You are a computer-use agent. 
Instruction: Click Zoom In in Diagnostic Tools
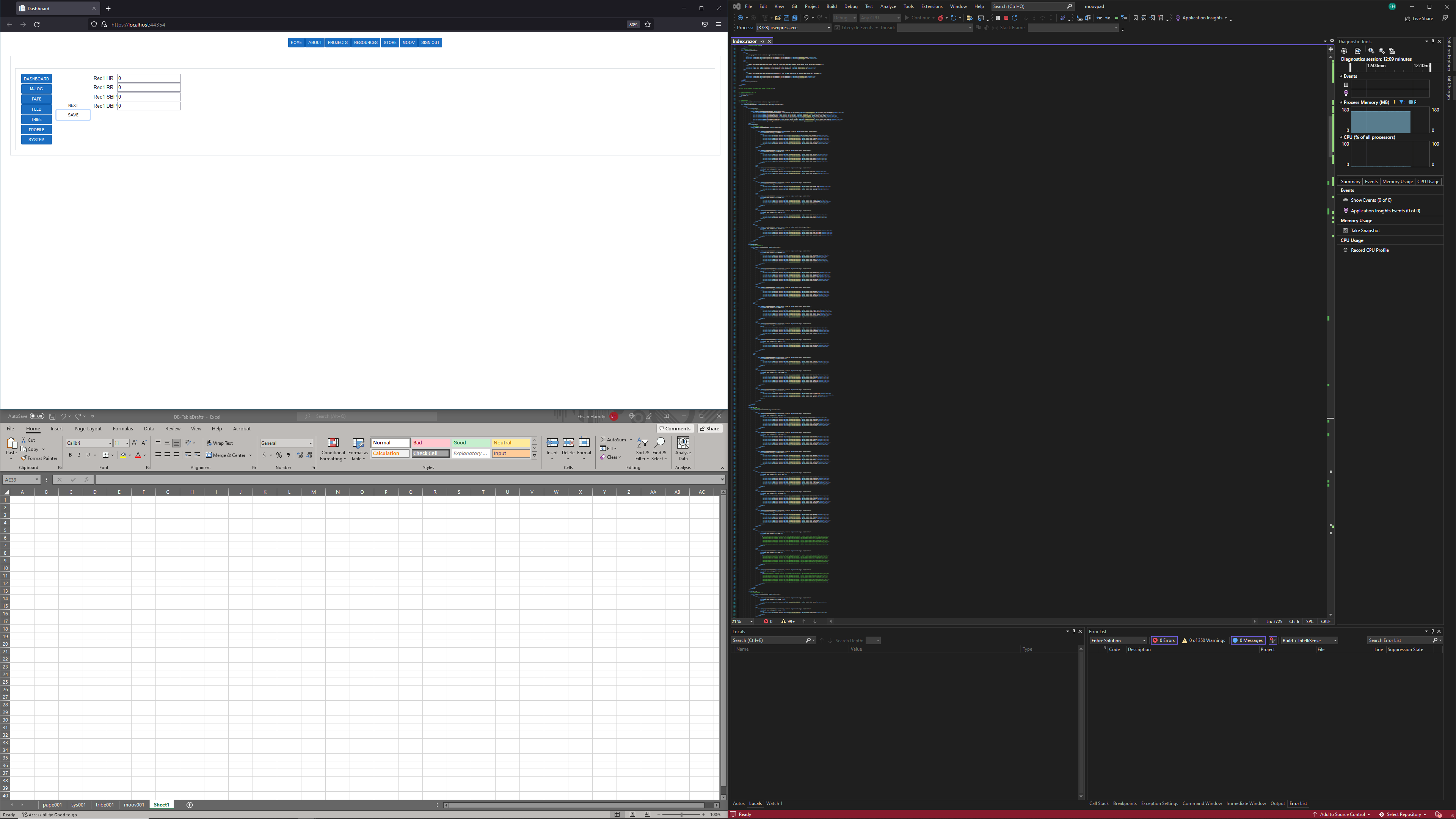[1371, 51]
